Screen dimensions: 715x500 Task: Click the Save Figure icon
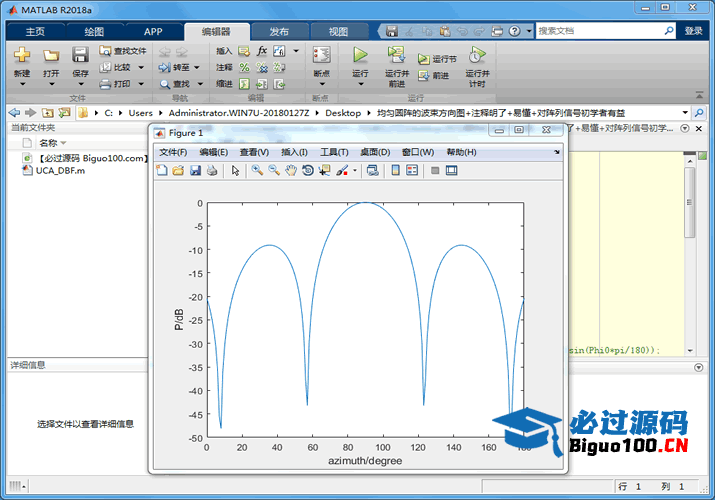[195, 171]
